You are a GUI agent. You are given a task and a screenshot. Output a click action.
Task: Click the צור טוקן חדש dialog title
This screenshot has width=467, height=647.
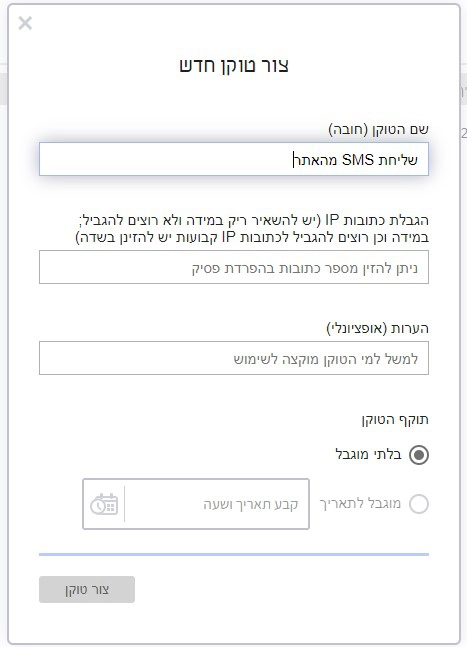(234, 66)
